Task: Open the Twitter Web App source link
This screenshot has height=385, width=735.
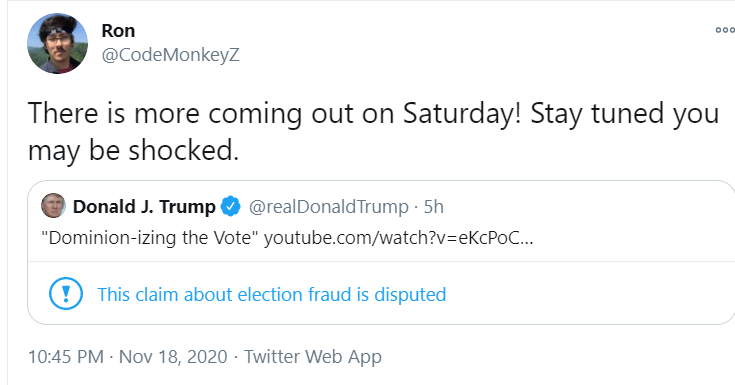Action: point(313,357)
